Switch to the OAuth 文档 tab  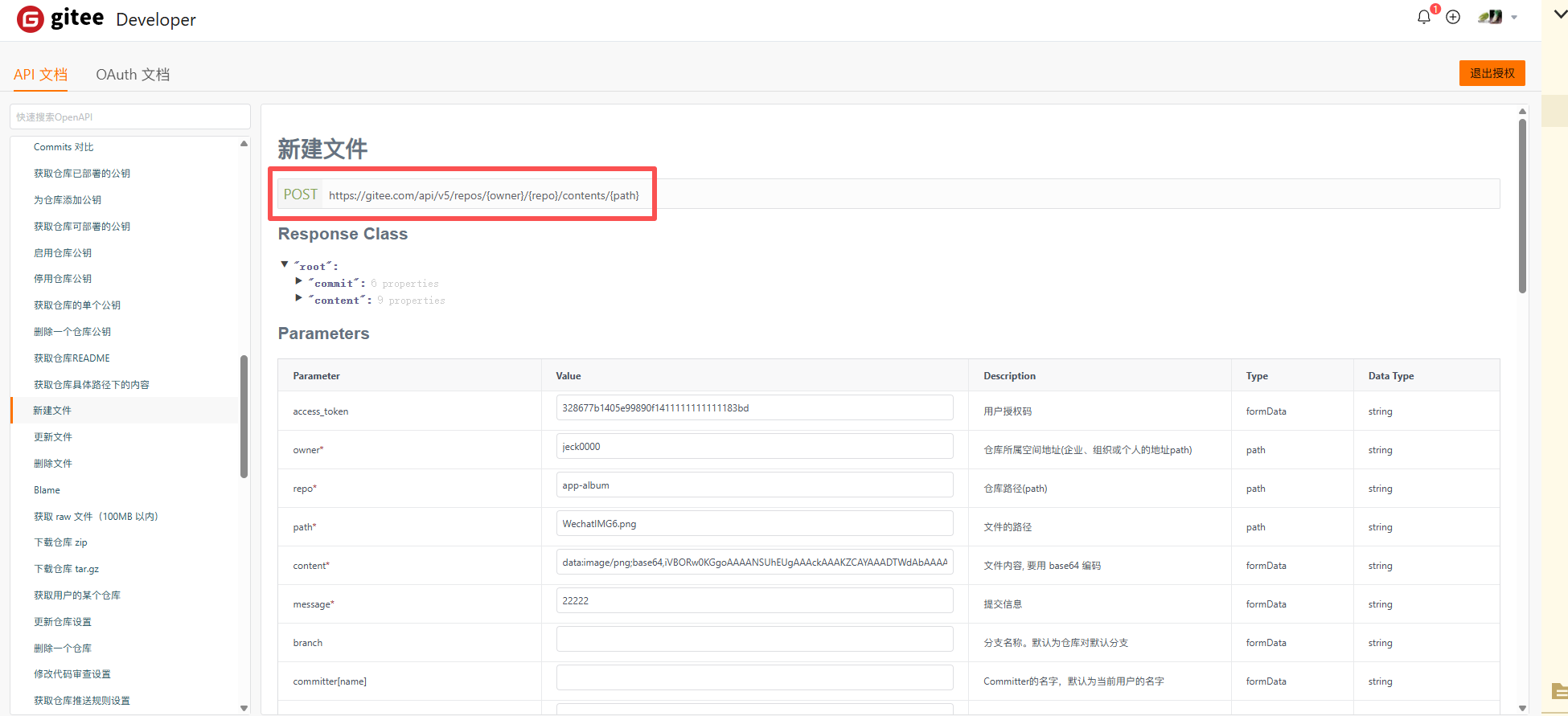point(133,75)
